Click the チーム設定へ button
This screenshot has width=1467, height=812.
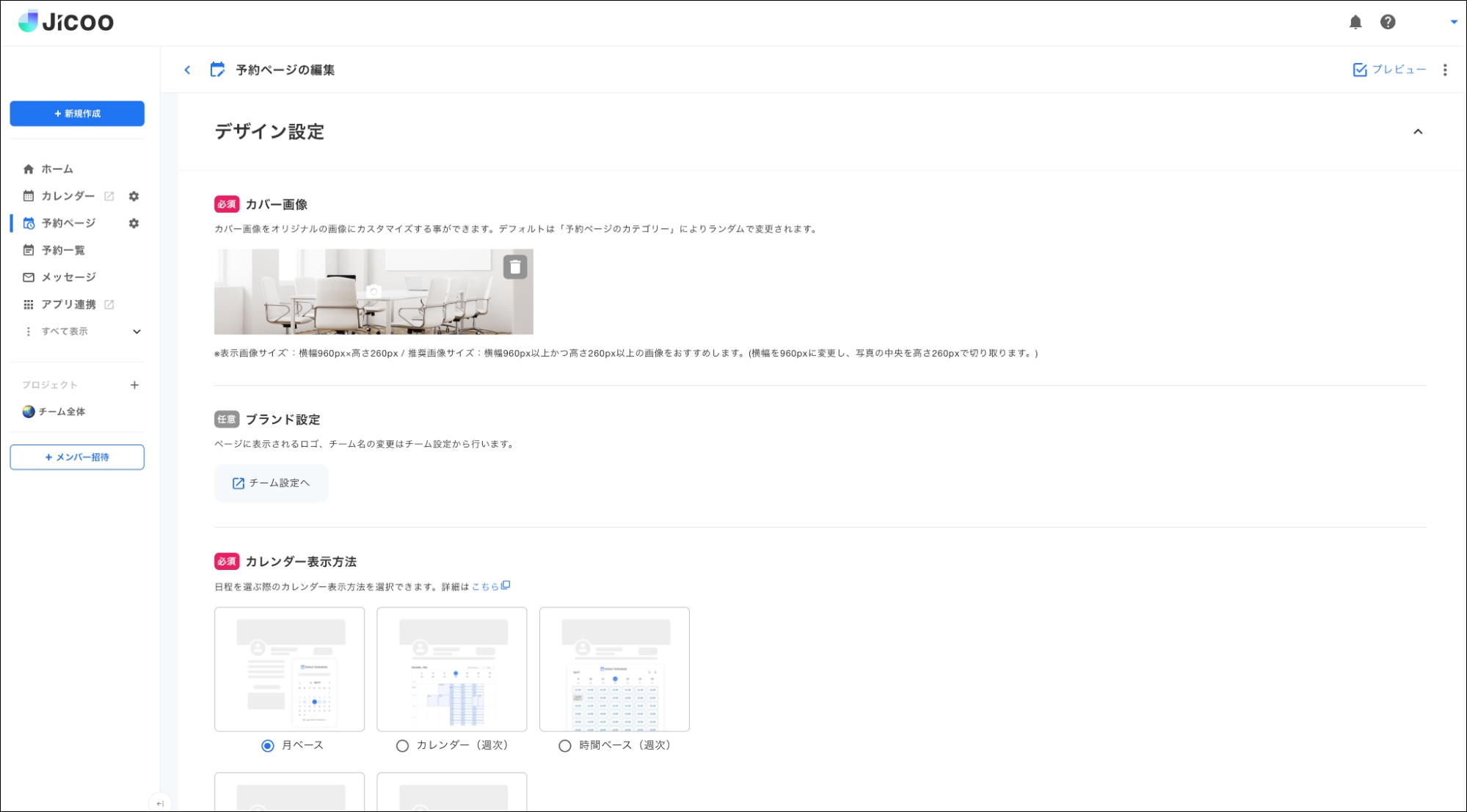[271, 483]
